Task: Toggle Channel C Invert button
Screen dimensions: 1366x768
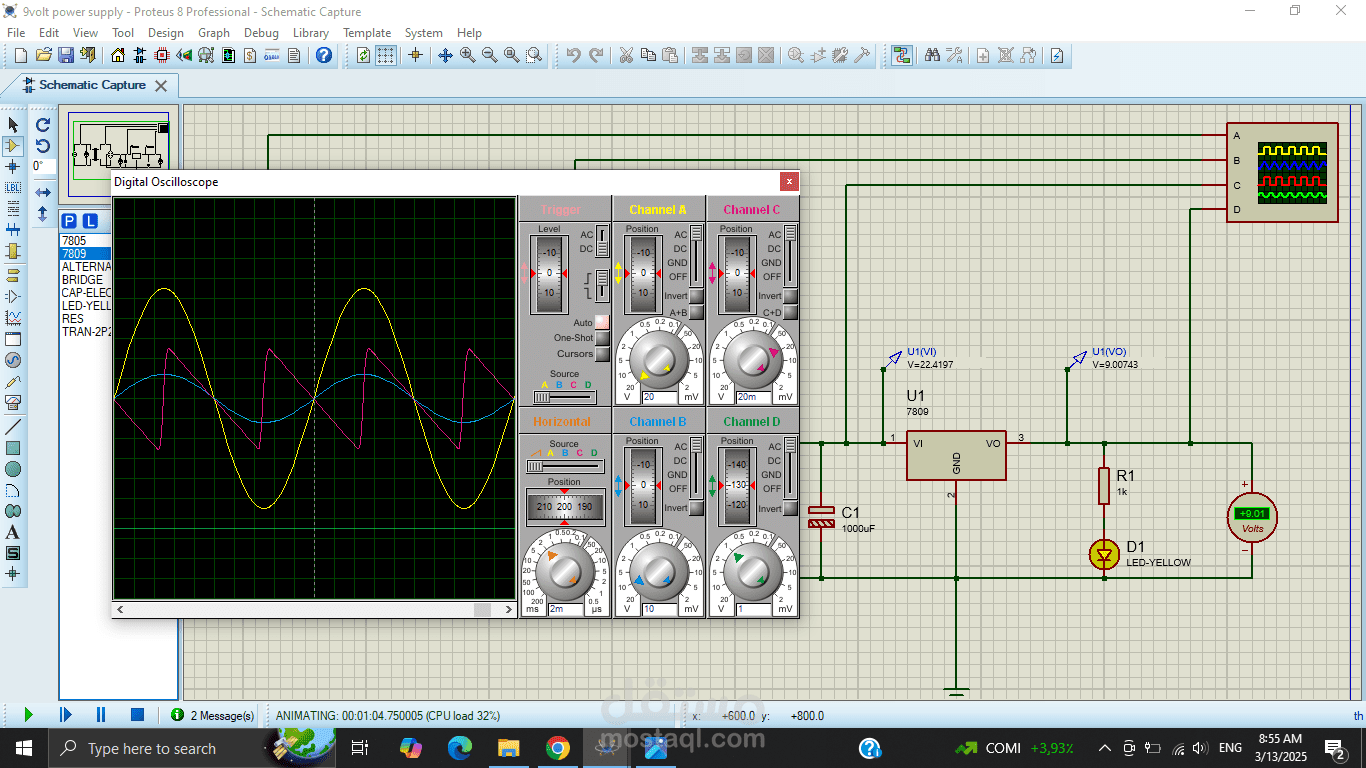Action: [790, 296]
